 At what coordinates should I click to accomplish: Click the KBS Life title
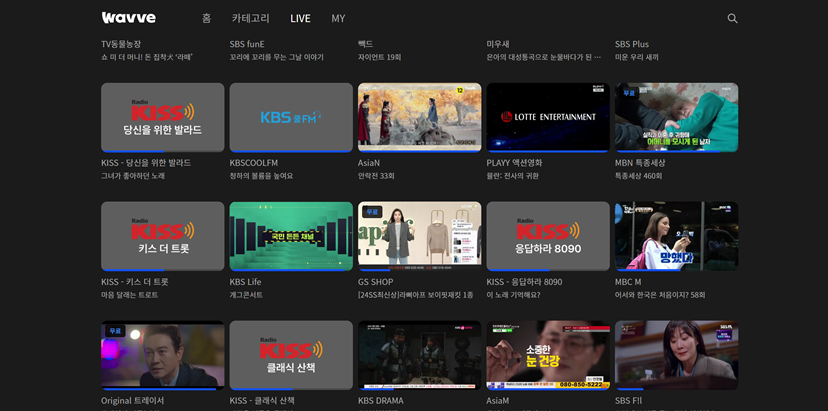point(246,282)
